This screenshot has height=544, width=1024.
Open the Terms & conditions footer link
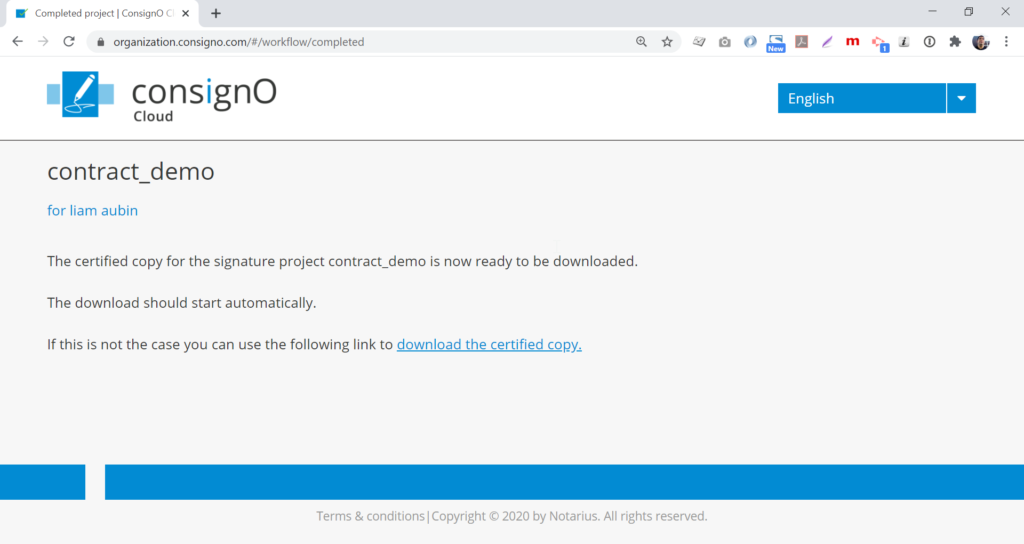coord(370,516)
